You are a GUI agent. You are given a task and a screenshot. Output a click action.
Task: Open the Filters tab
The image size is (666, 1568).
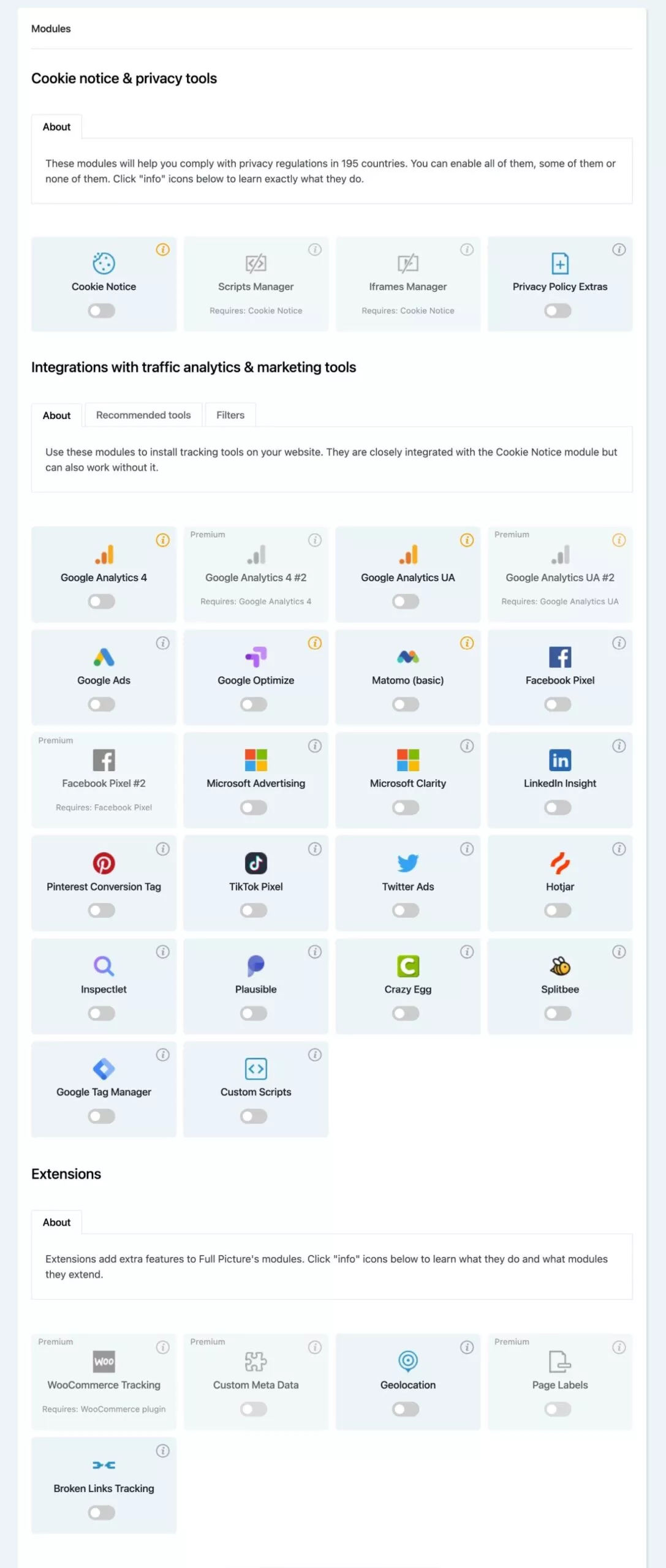point(230,415)
